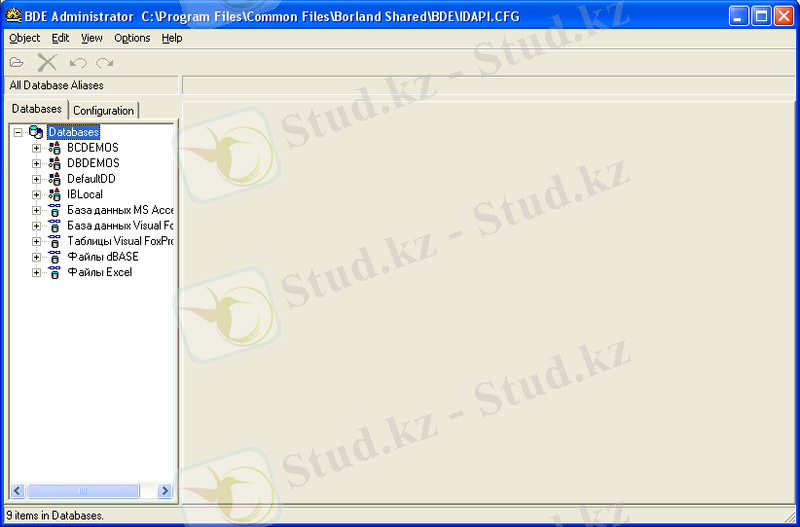Click the icon beside Файлы Excel

(55, 272)
